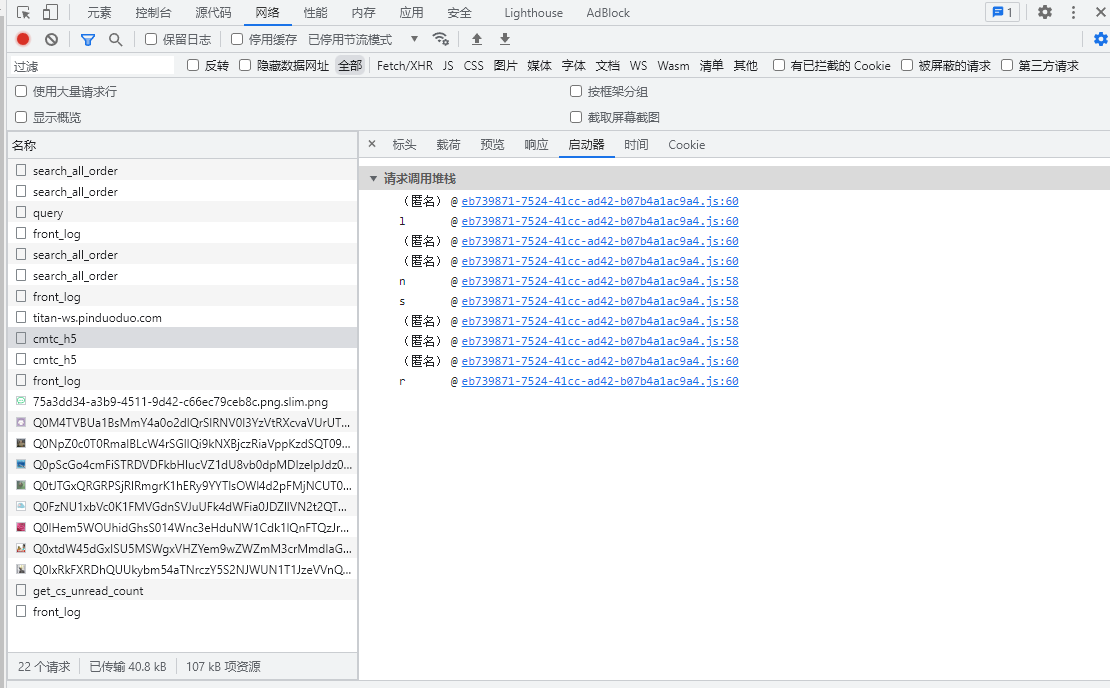Stop recording network log (red circle)
The image size is (1110, 688).
coord(23,40)
